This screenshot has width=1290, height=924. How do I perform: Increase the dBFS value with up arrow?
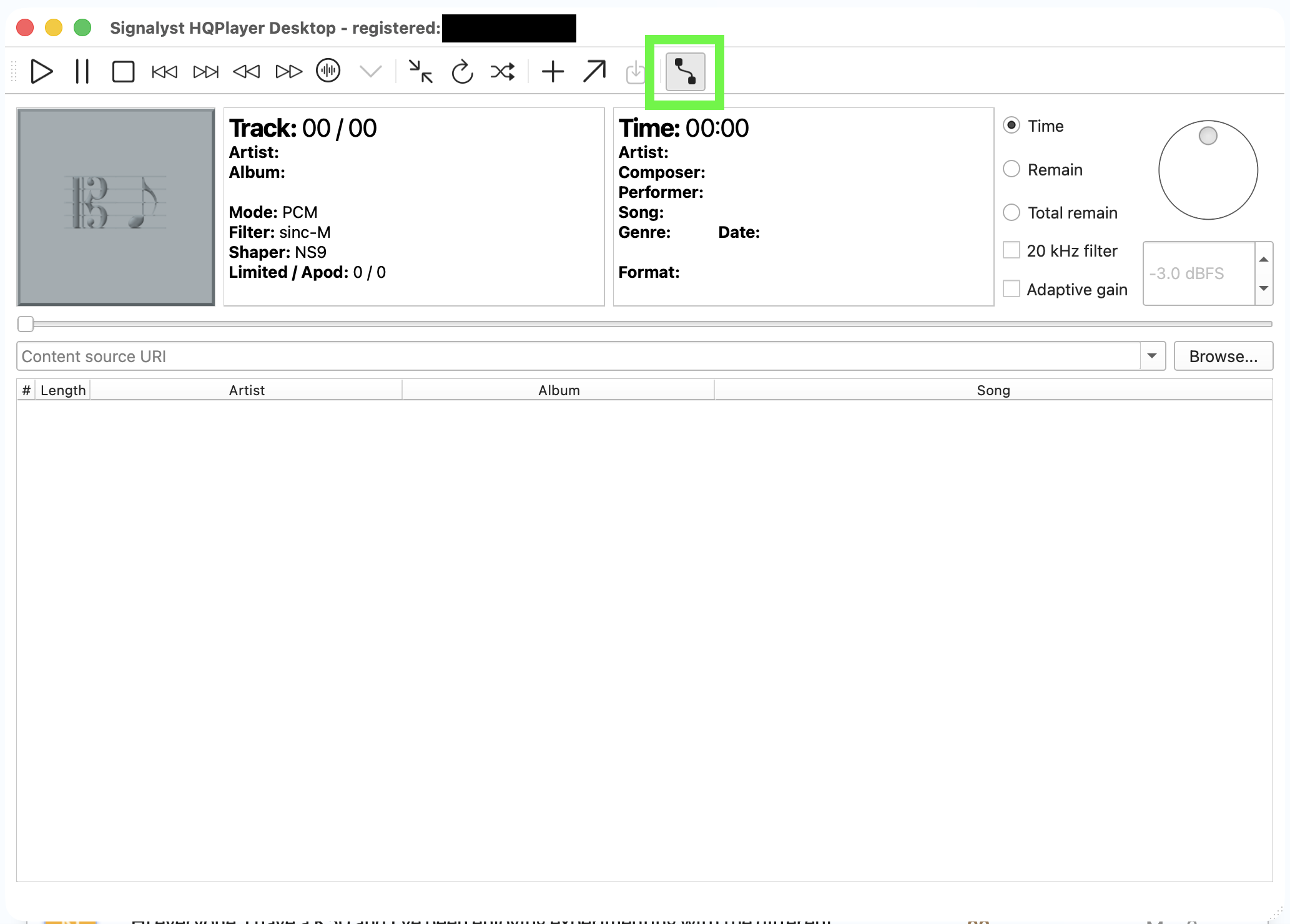point(1264,258)
